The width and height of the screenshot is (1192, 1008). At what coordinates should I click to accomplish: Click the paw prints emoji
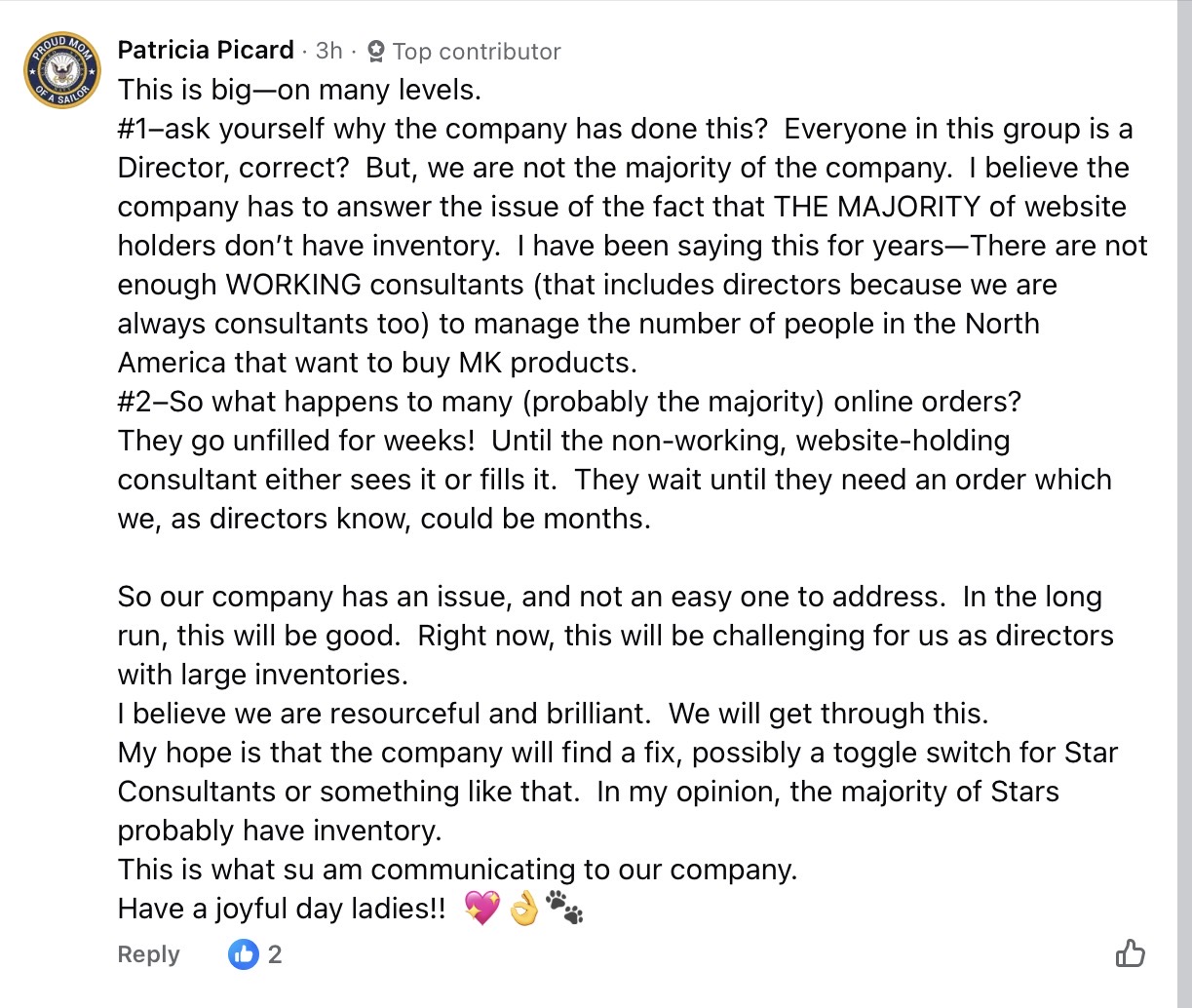[565, 909]
